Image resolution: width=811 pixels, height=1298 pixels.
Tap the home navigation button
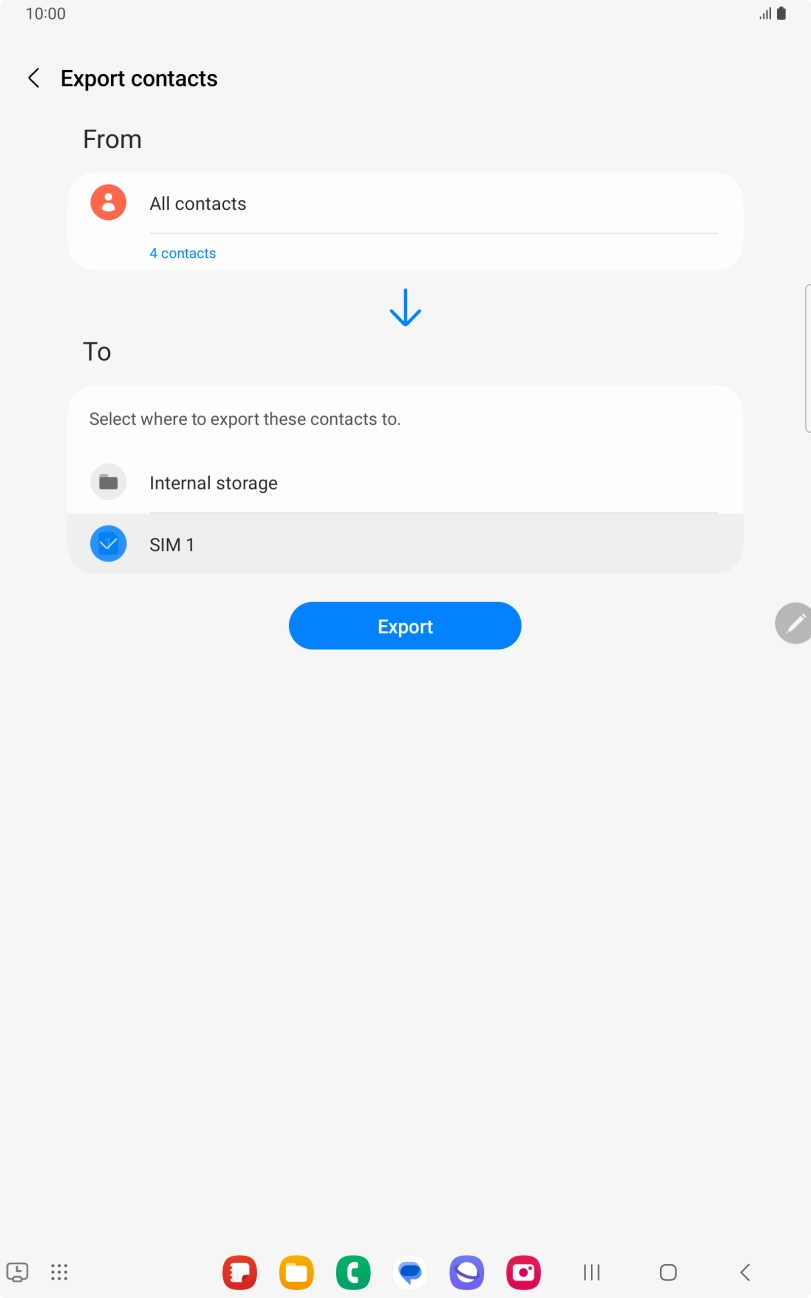(668, 1272)
